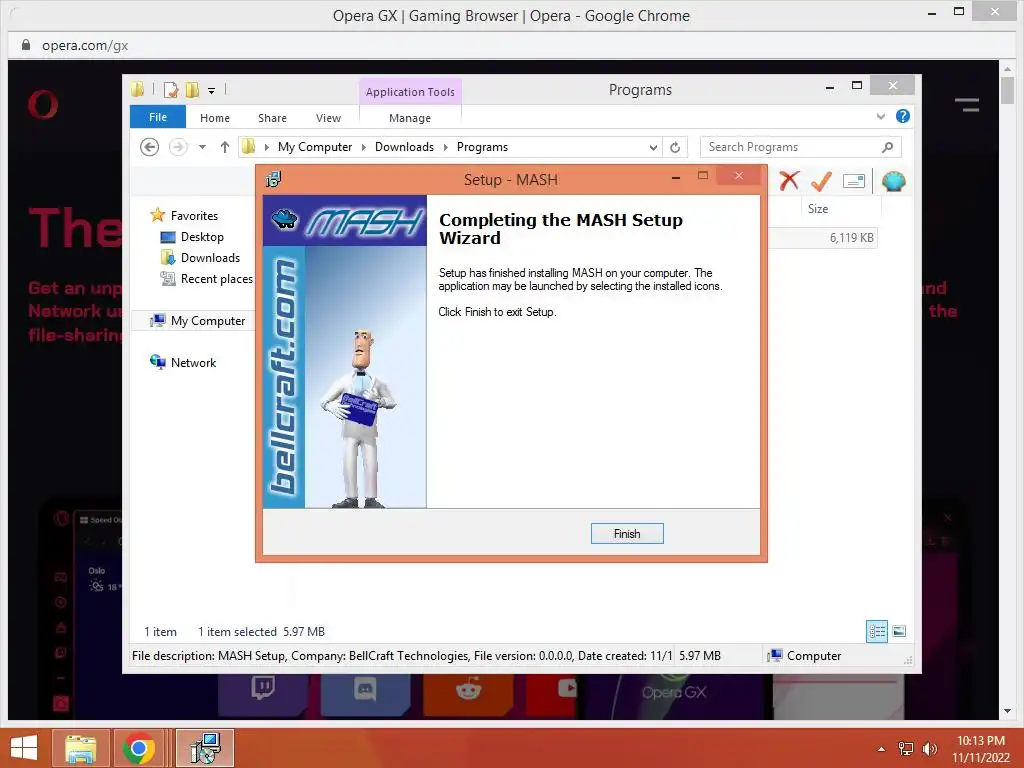1024x768 pixels.
Task: Click the quick access properties icon
Action: (x=171, y=90)
